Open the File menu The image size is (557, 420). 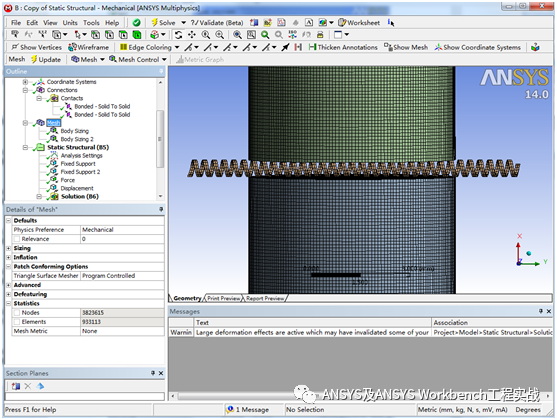[16, 23]
